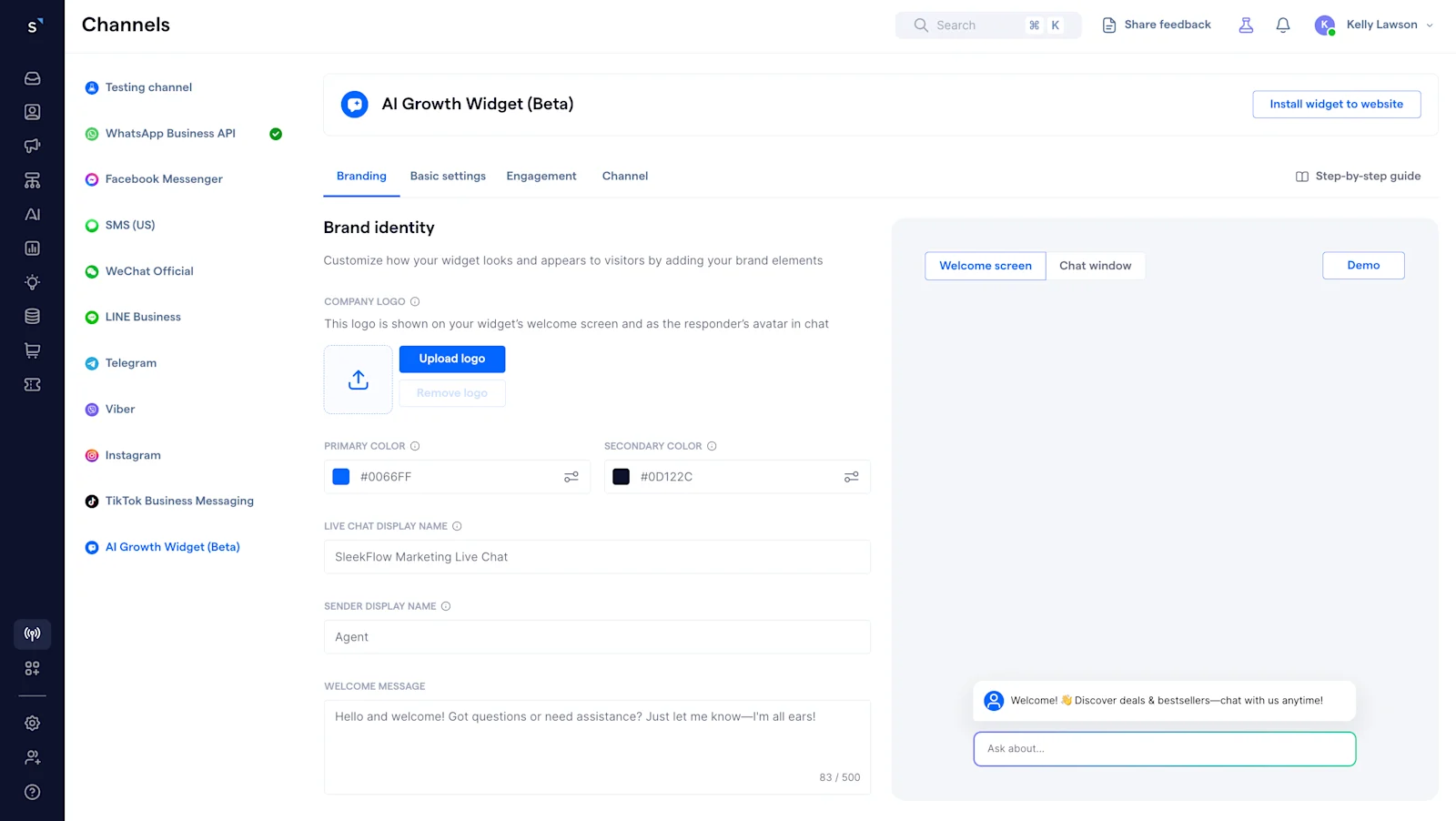The height and width of the screenshot is (821, 1456).
Task: Open the Integrations apps icon
Action: tap(32, 667)
